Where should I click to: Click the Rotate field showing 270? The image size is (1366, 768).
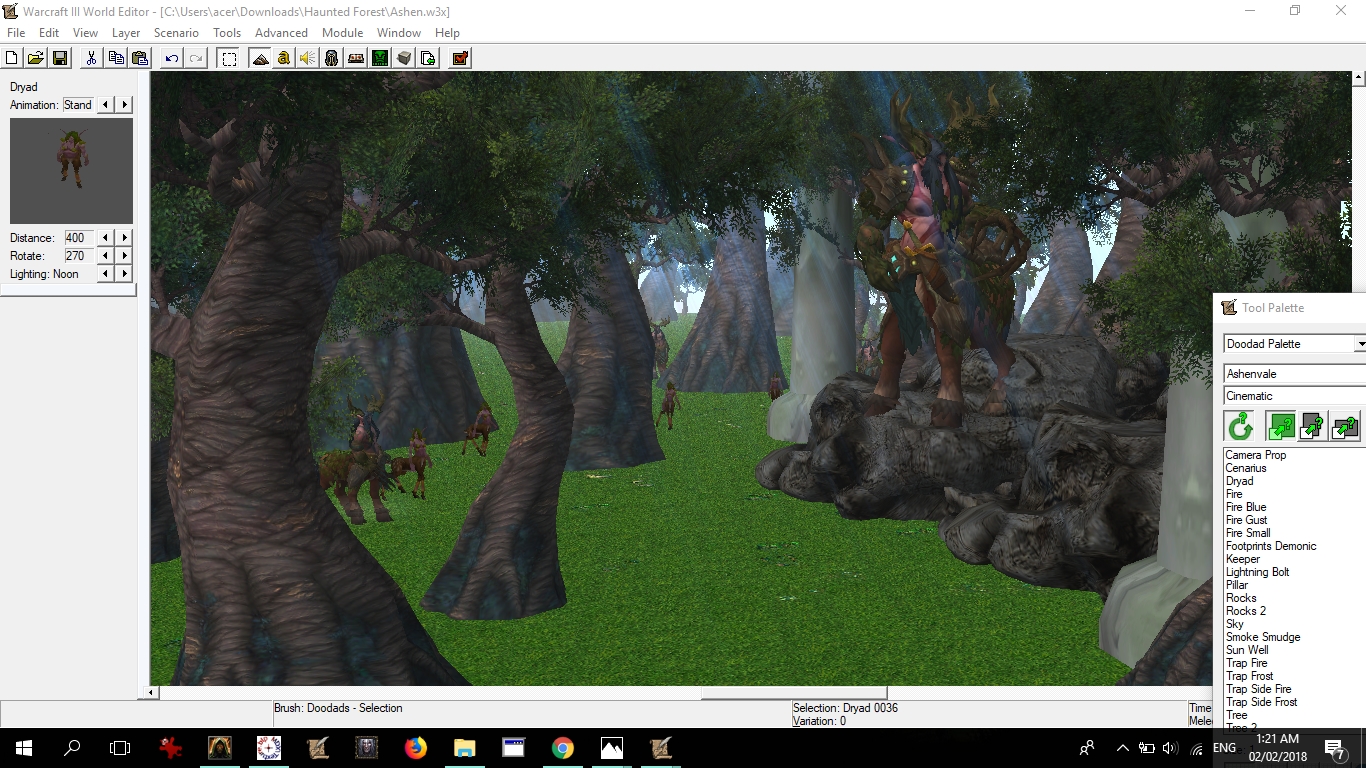pos(79,256)
